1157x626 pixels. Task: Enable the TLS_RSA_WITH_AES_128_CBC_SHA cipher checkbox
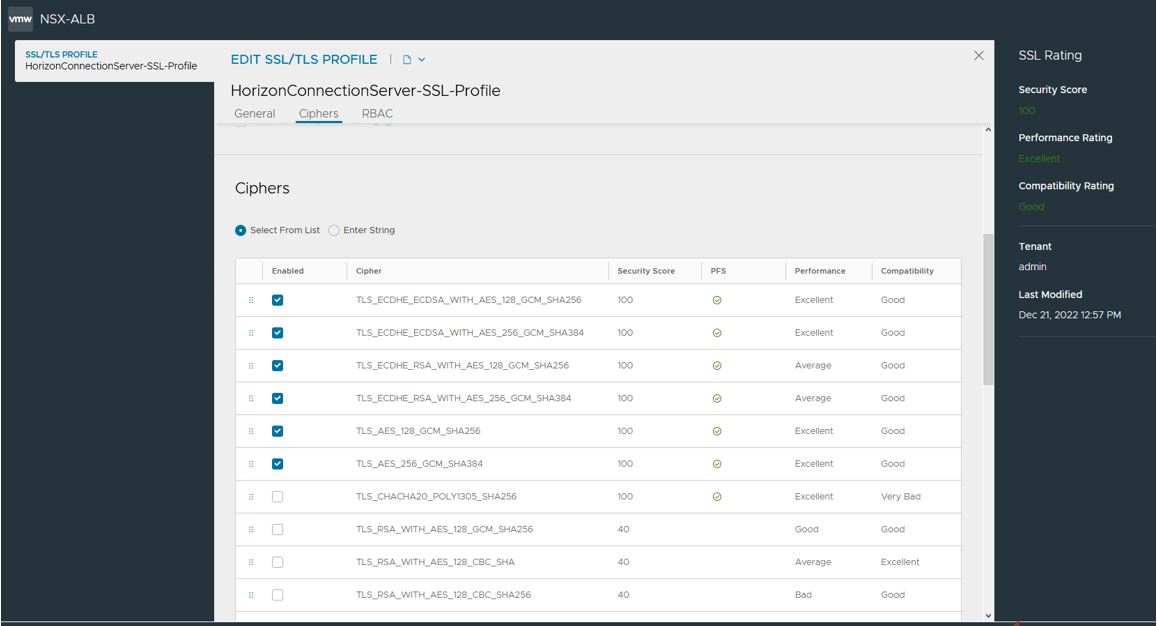click(277, 563)
